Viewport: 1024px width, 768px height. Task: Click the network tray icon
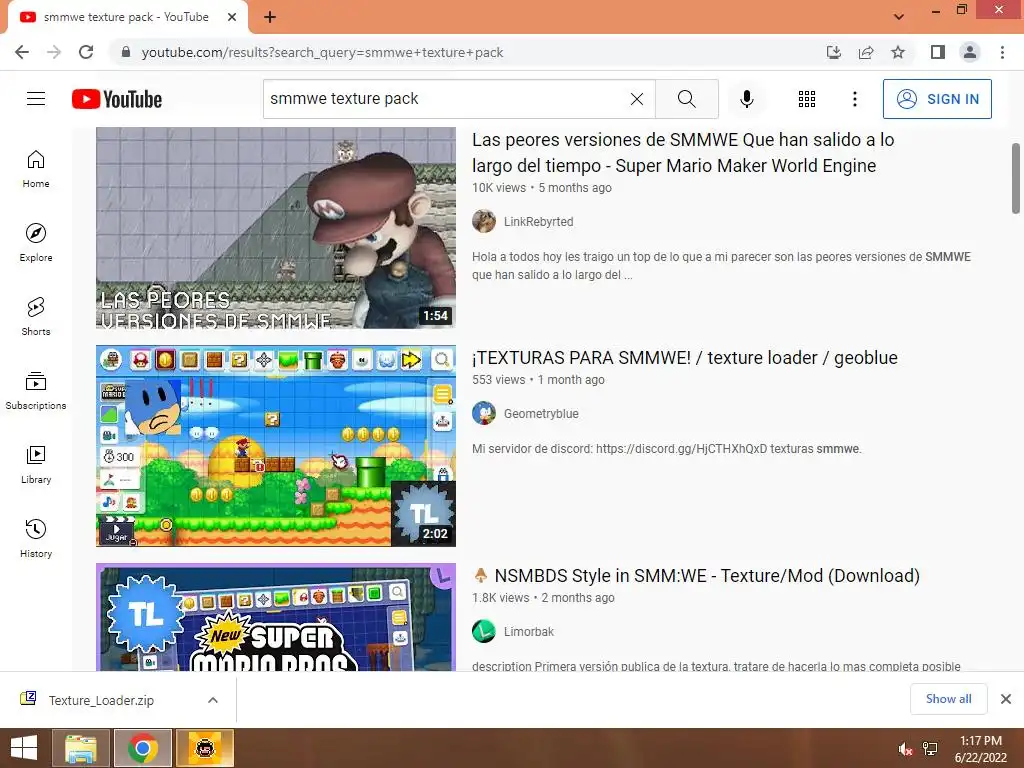point(930,749)
